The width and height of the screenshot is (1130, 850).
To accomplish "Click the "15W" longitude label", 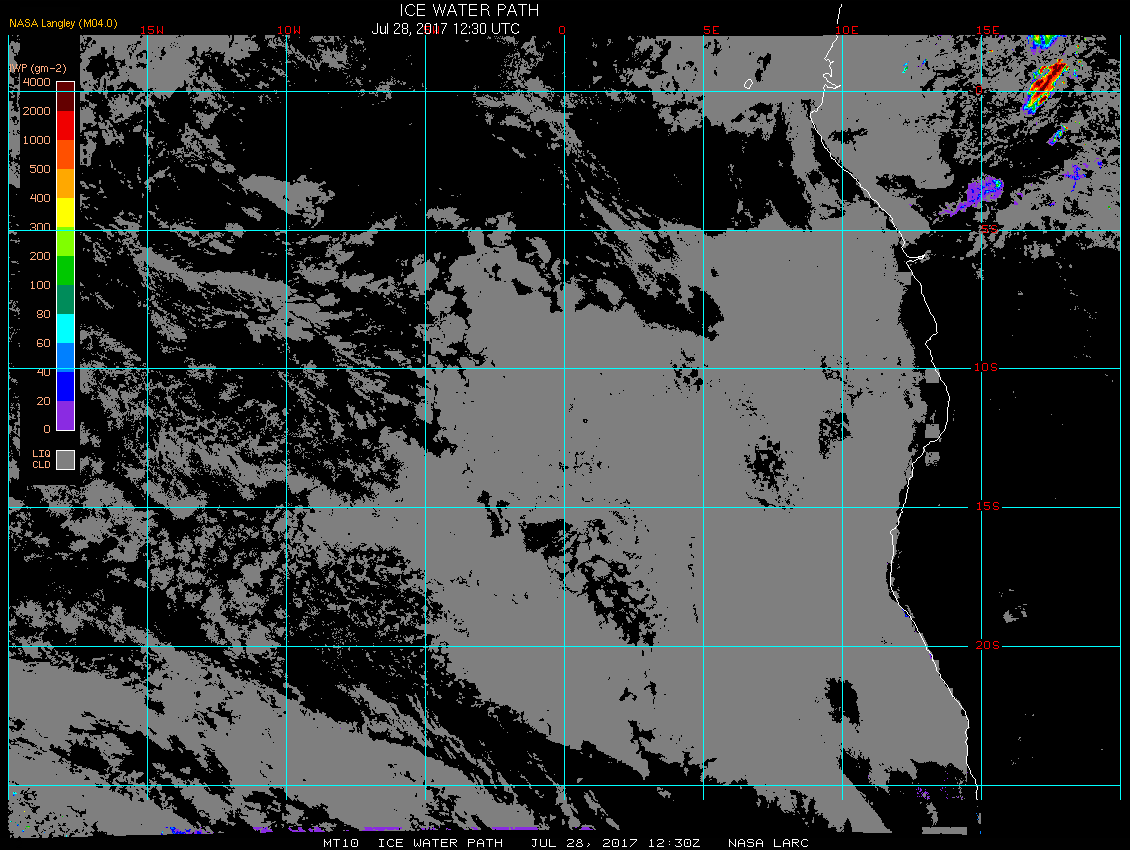I will point(152,30).
